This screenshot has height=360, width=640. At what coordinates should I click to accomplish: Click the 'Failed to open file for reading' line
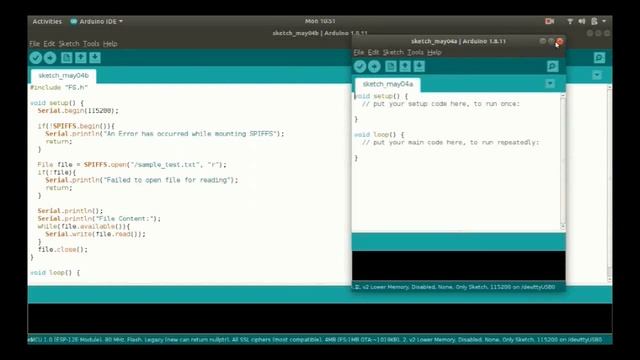(x=141, y=180)
